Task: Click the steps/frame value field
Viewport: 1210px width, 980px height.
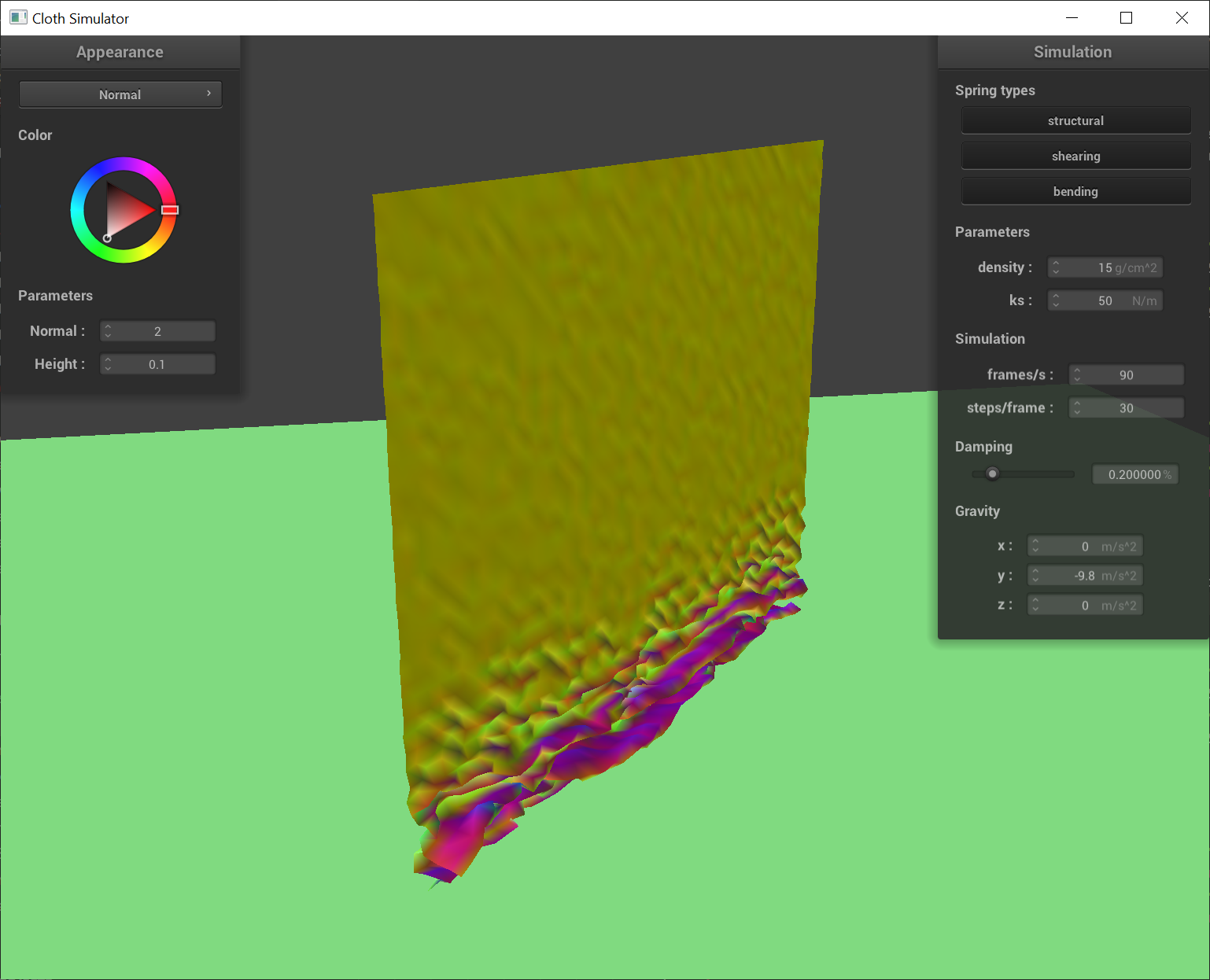Action: 1126,407
